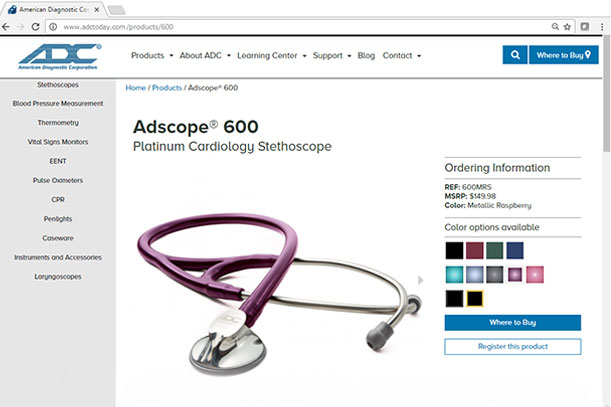Click the Products breadcrumb link
The image size is (611, 407).
pyautogui.click(x=167, y=88)
